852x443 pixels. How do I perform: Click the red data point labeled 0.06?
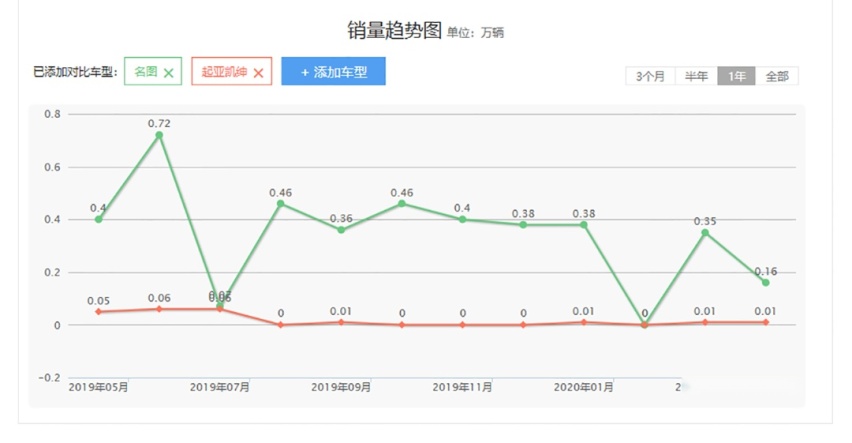click(x=159, y=309)
